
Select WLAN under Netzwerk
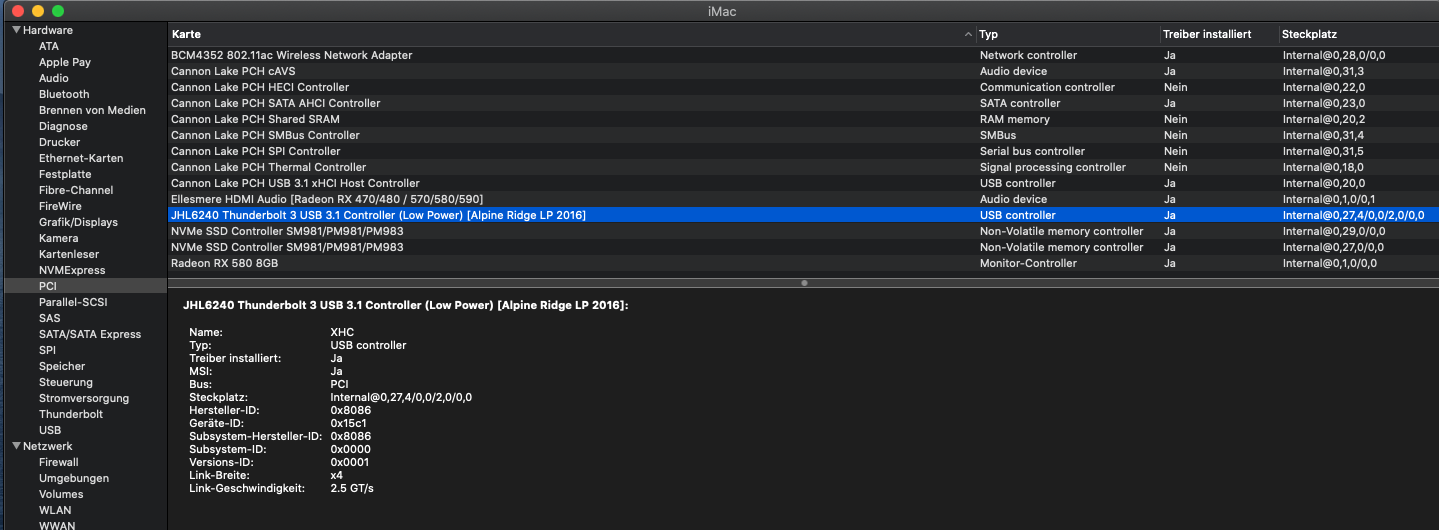[55, 510]
